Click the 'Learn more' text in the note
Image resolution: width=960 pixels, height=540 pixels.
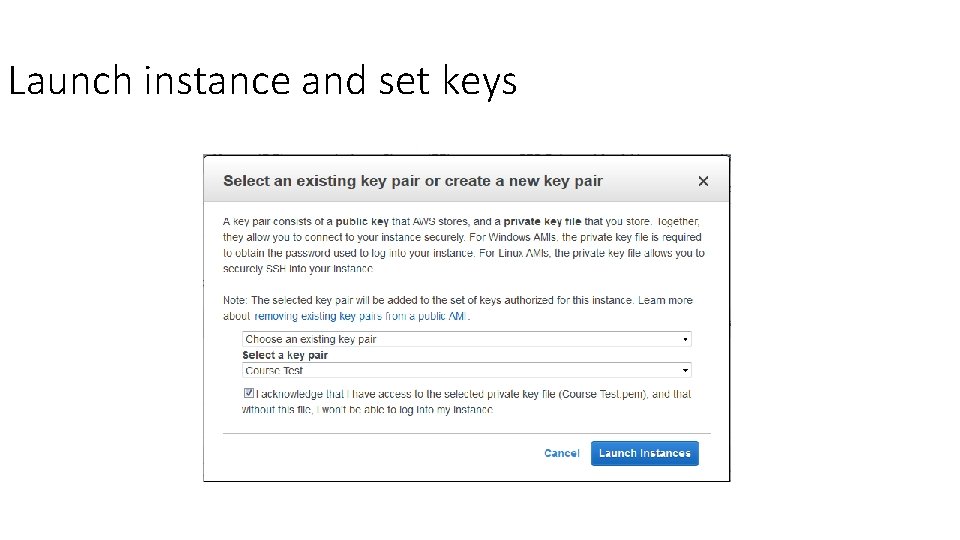point(665,300)
